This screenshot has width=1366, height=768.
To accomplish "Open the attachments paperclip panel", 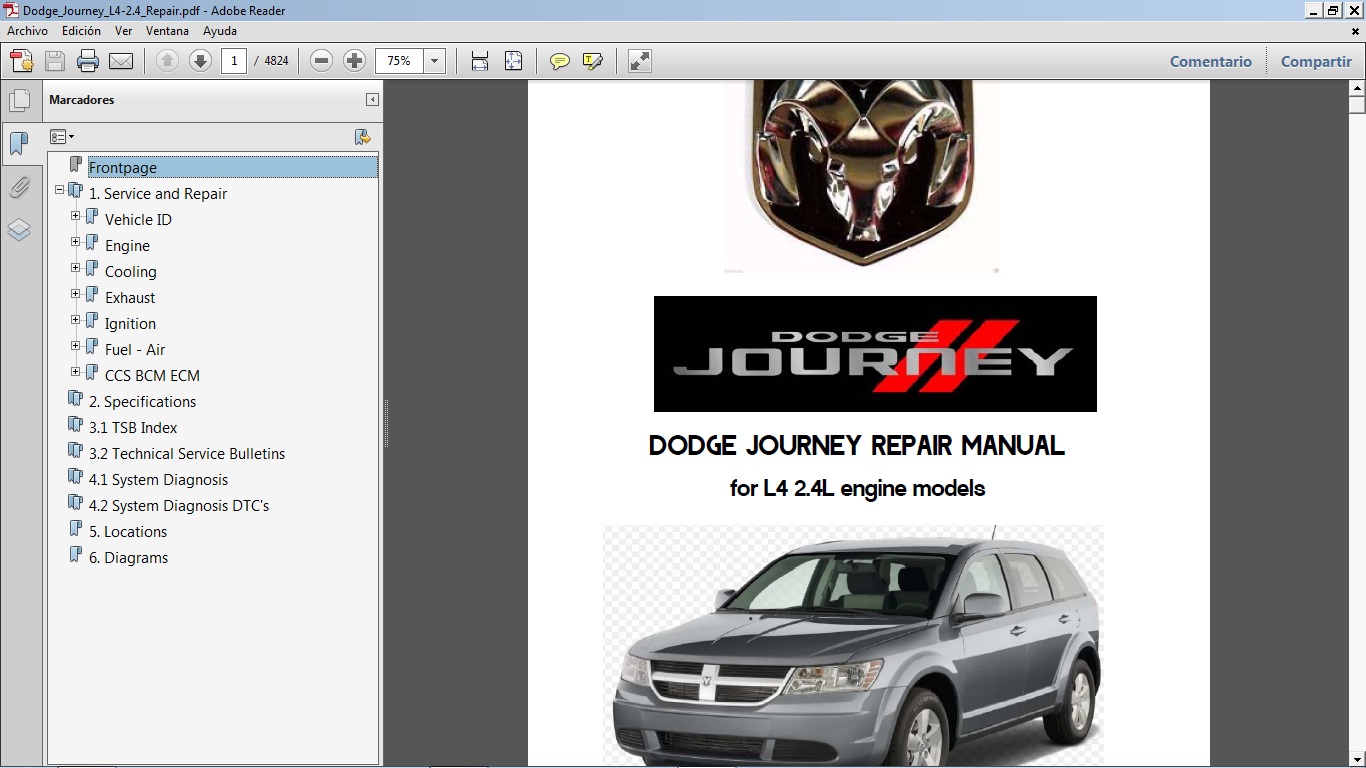I will coord(19,187).
